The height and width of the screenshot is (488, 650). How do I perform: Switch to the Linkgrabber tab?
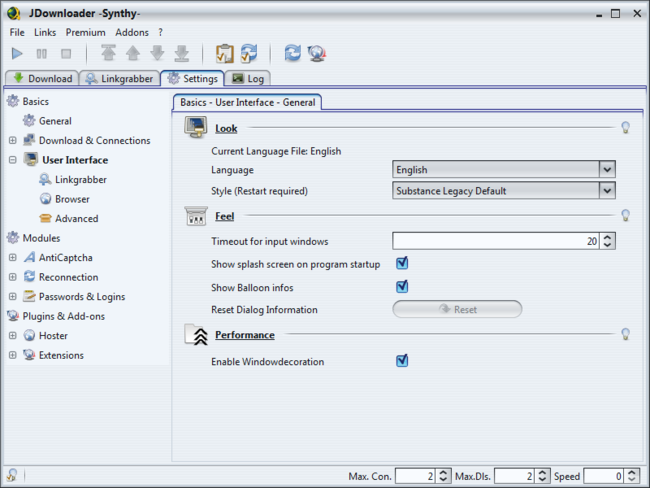(x=119, y=78)
